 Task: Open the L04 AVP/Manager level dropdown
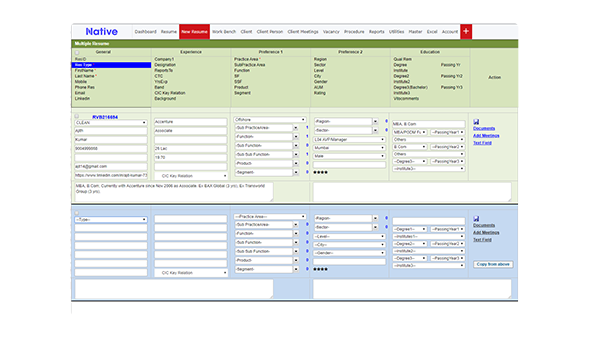click(349, 140)
